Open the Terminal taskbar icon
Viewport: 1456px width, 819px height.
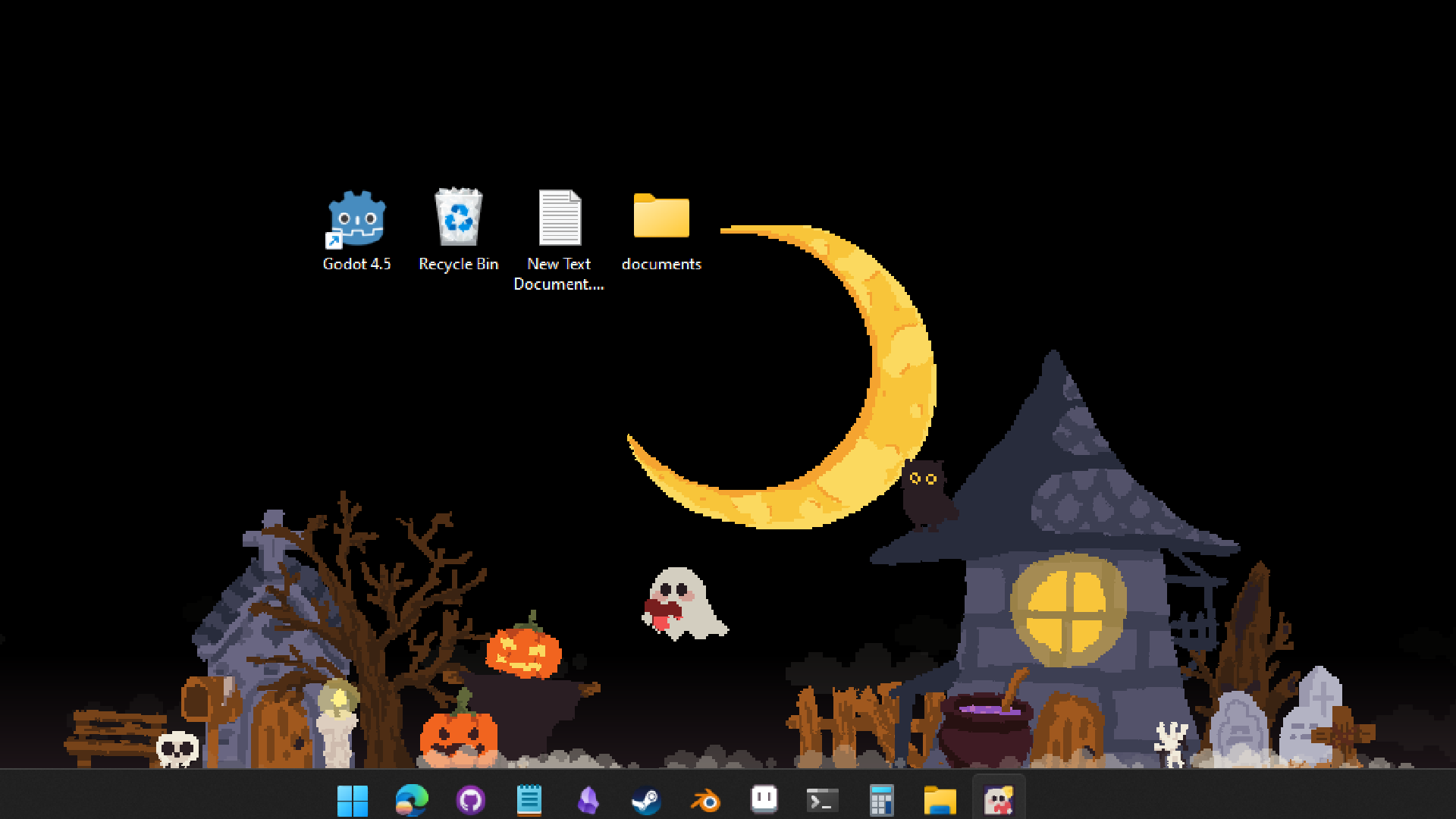823,800
